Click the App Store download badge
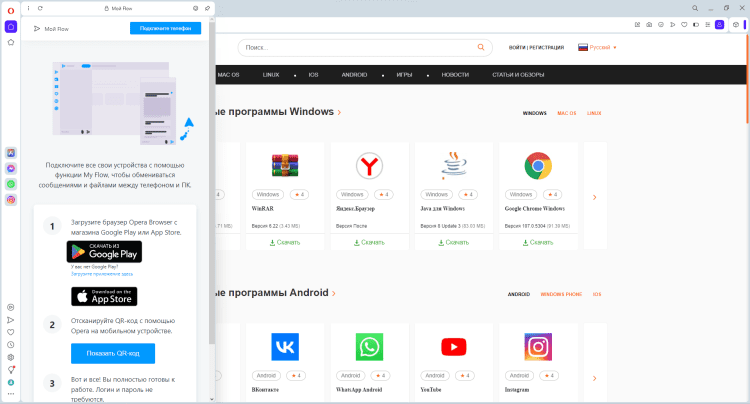The width and height of the screenshot is (750, 404). pyautogui.click(x=104, y=296)
